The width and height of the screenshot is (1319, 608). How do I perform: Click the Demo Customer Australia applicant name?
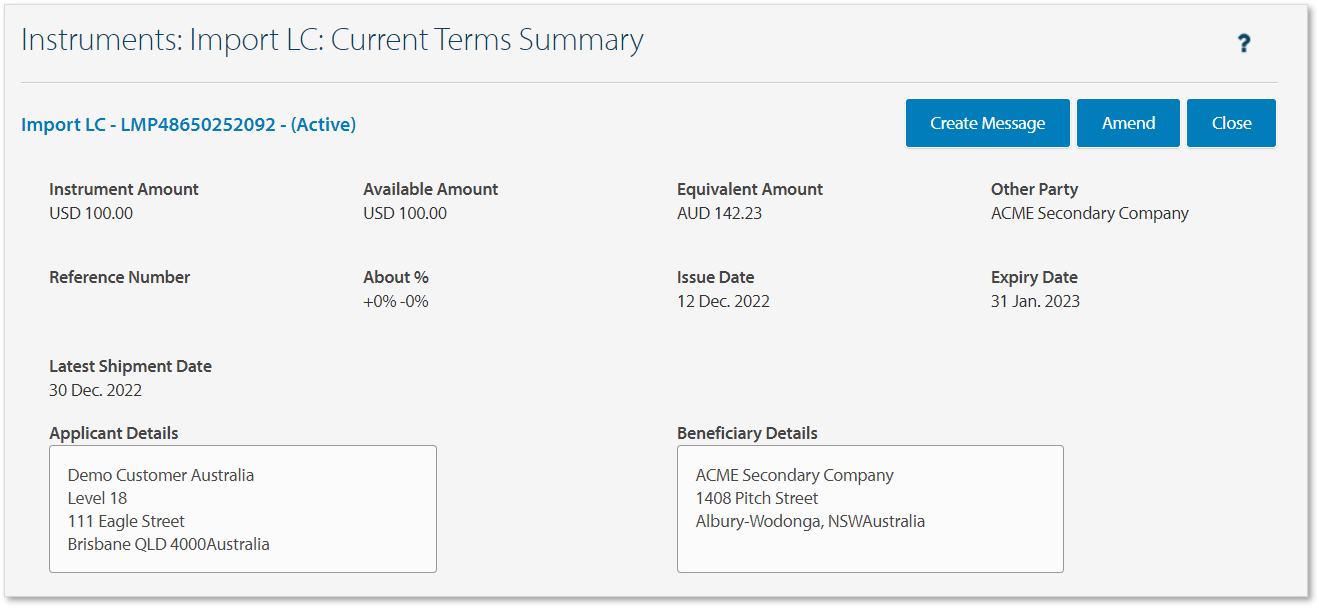(x=160, y=475)
